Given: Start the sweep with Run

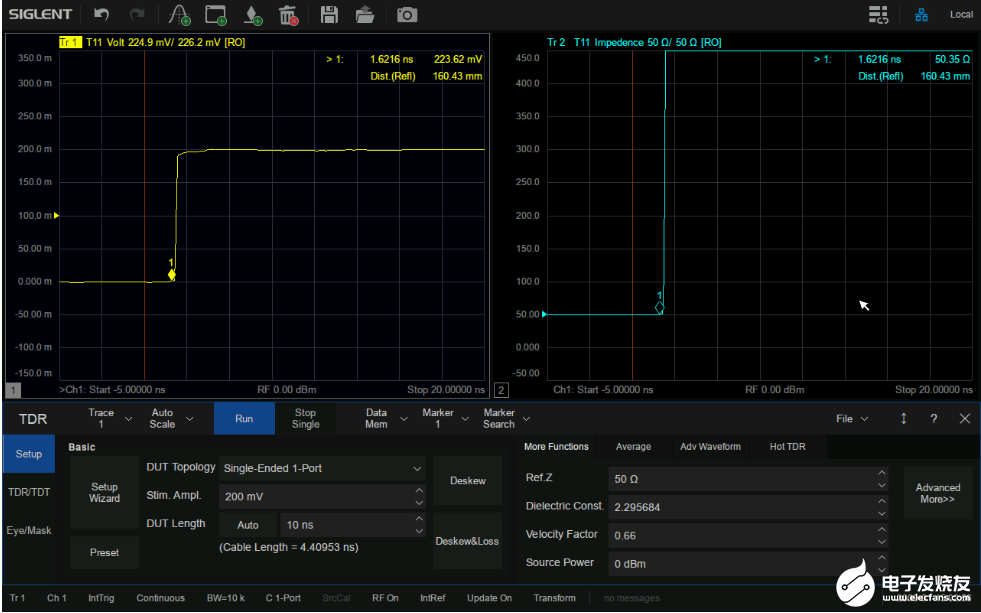Looking at the screenshot, I should click(x=244, y=418).
